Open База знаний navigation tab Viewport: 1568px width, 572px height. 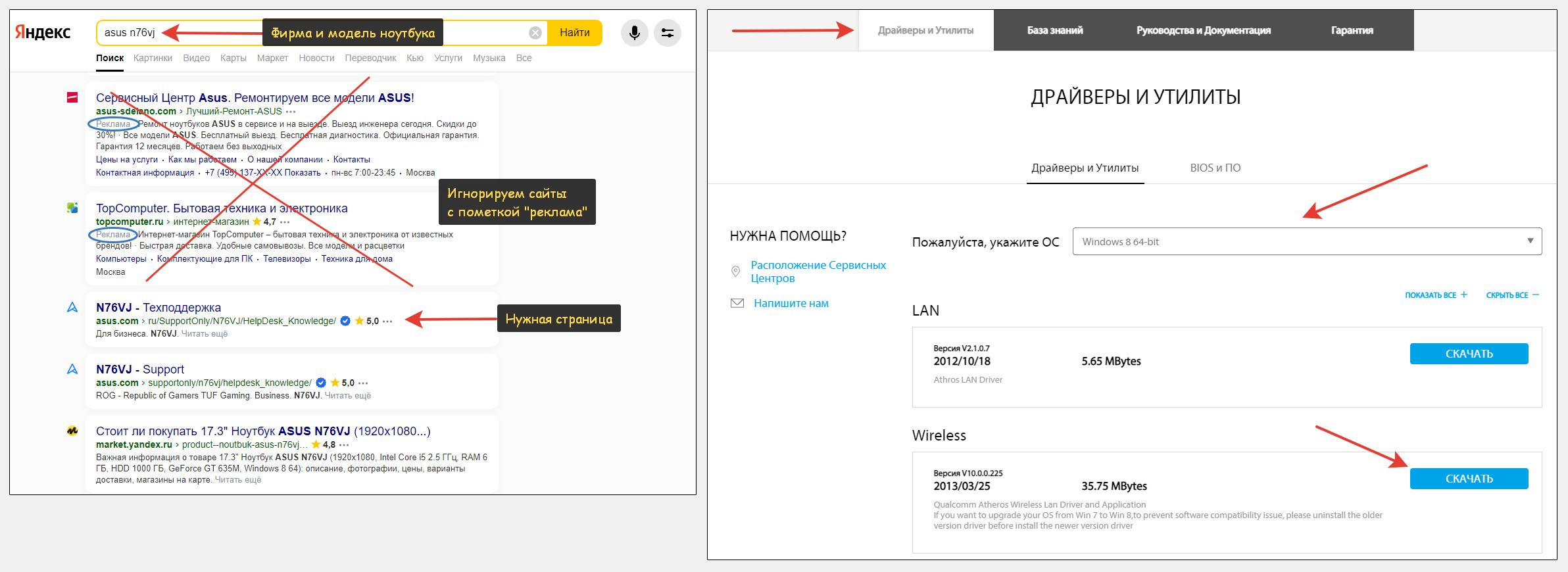[1055, 30]
